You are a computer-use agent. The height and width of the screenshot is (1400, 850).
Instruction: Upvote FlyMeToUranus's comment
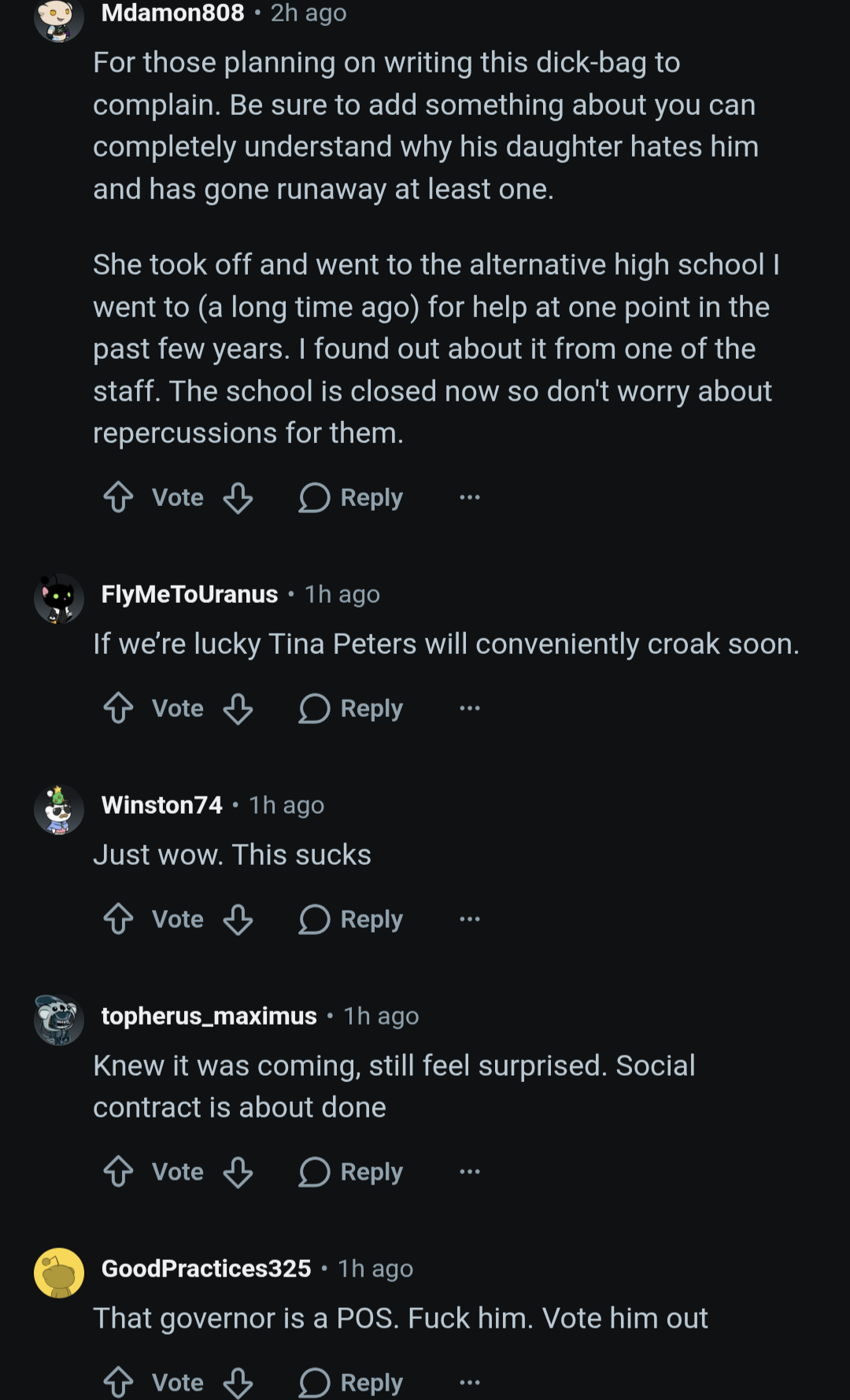tap(118, 708)
